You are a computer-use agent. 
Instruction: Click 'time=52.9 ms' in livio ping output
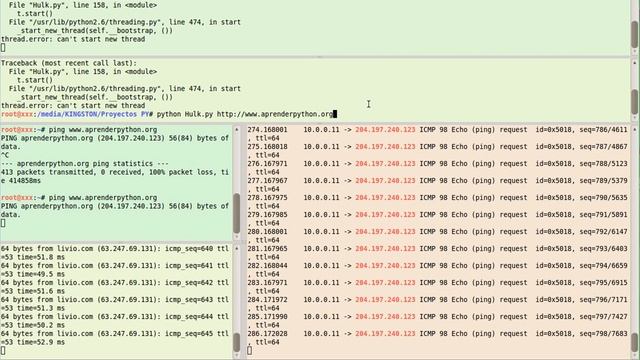tap(39, 342)
